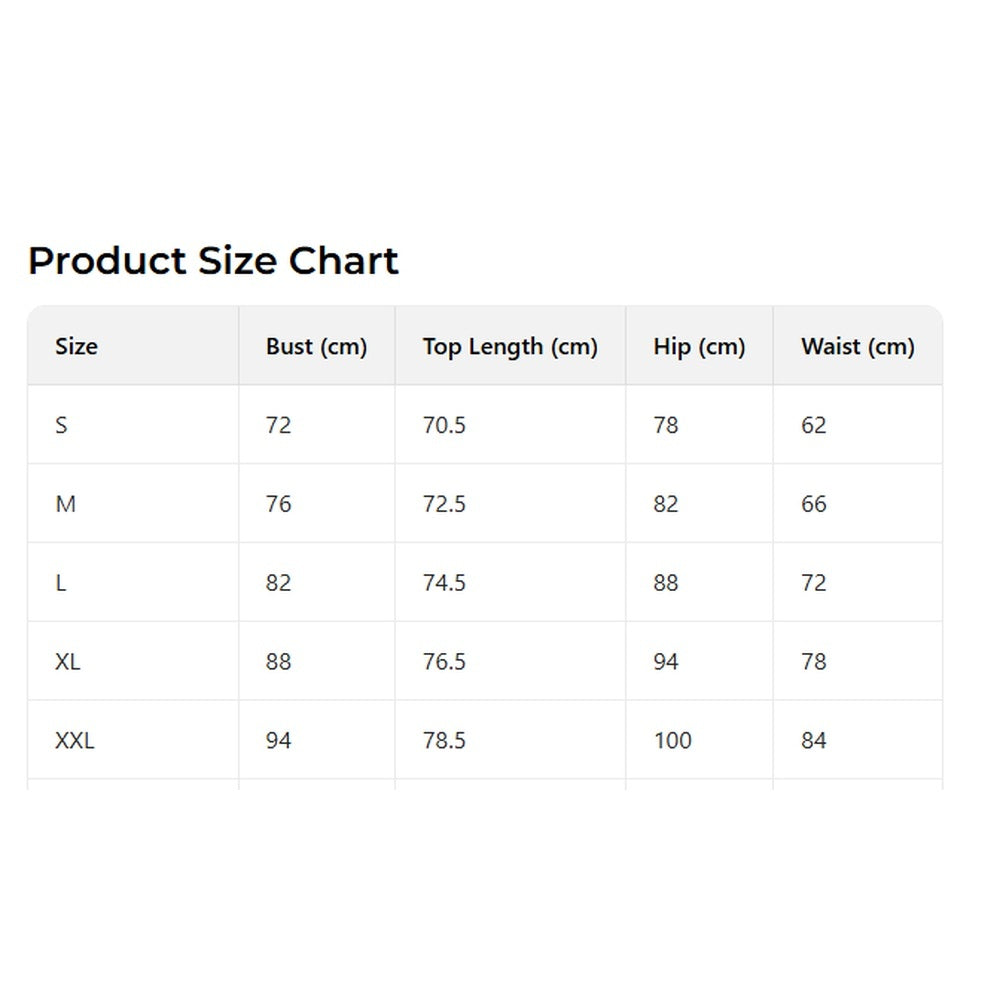Screen dimensions: 1000x1000
Task: Click the 72.5 top length value
Action: 444,504
